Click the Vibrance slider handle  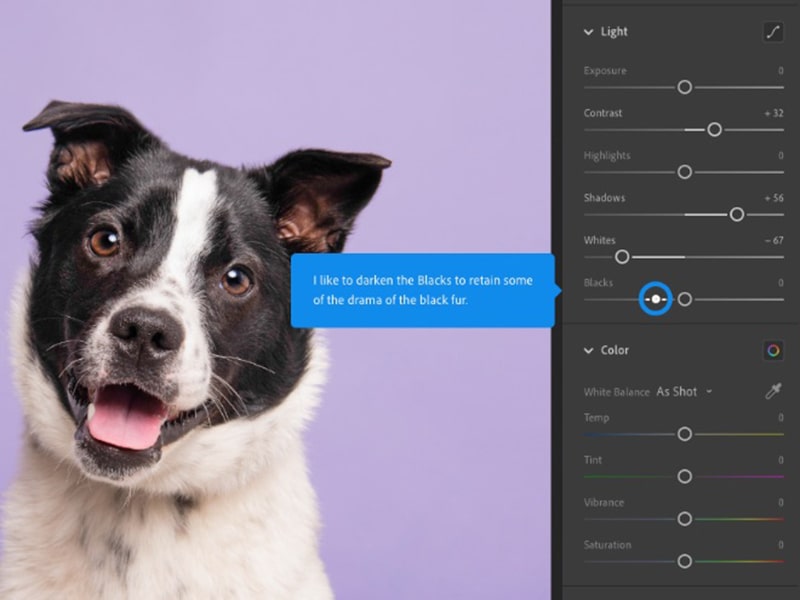685,519
